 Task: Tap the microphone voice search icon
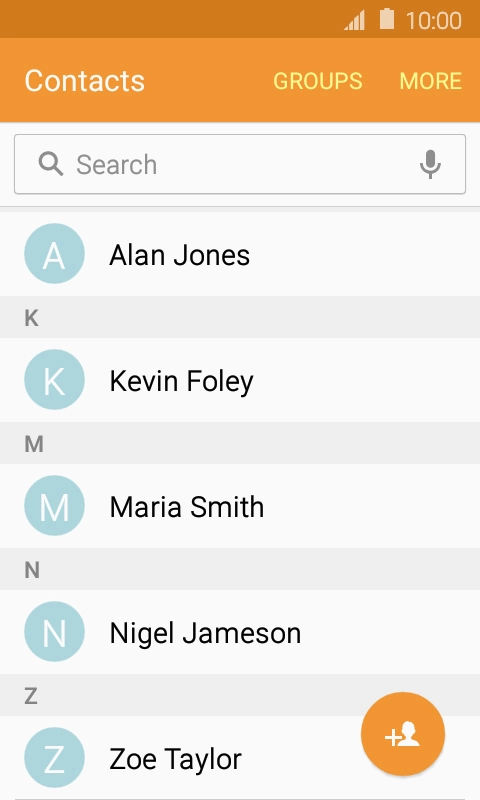tap(430, 164)
